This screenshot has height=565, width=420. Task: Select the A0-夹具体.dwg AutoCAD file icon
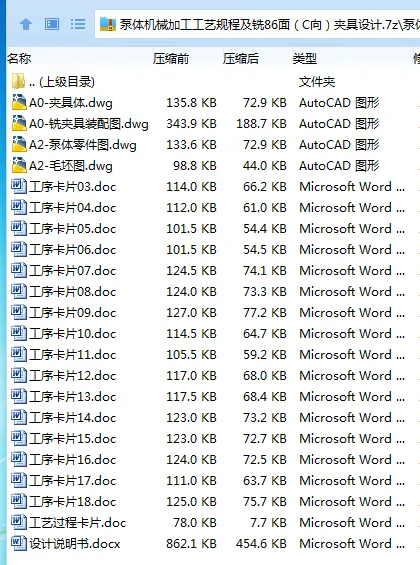pyautogui.click(x=19, y=103)
